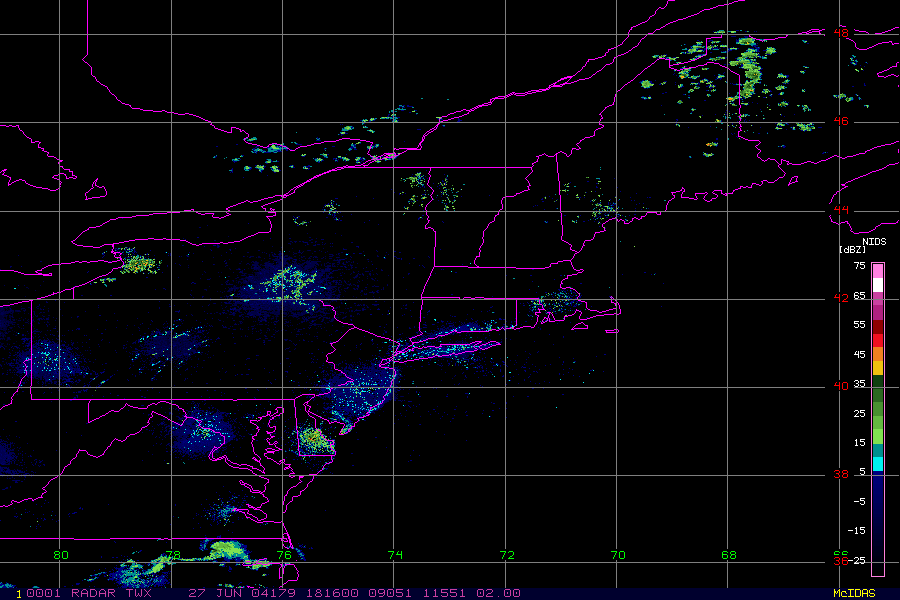Pick the cyan 5 dBZ color block
This screenshot has width=900, height=600.
click(878, 464)
